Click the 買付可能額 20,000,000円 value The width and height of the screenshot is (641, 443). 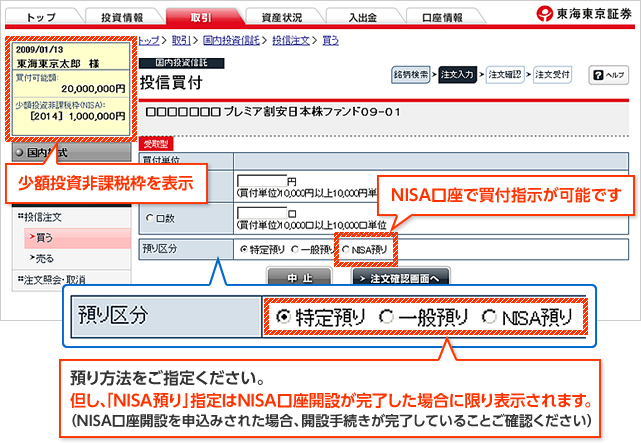click(93, 89)
